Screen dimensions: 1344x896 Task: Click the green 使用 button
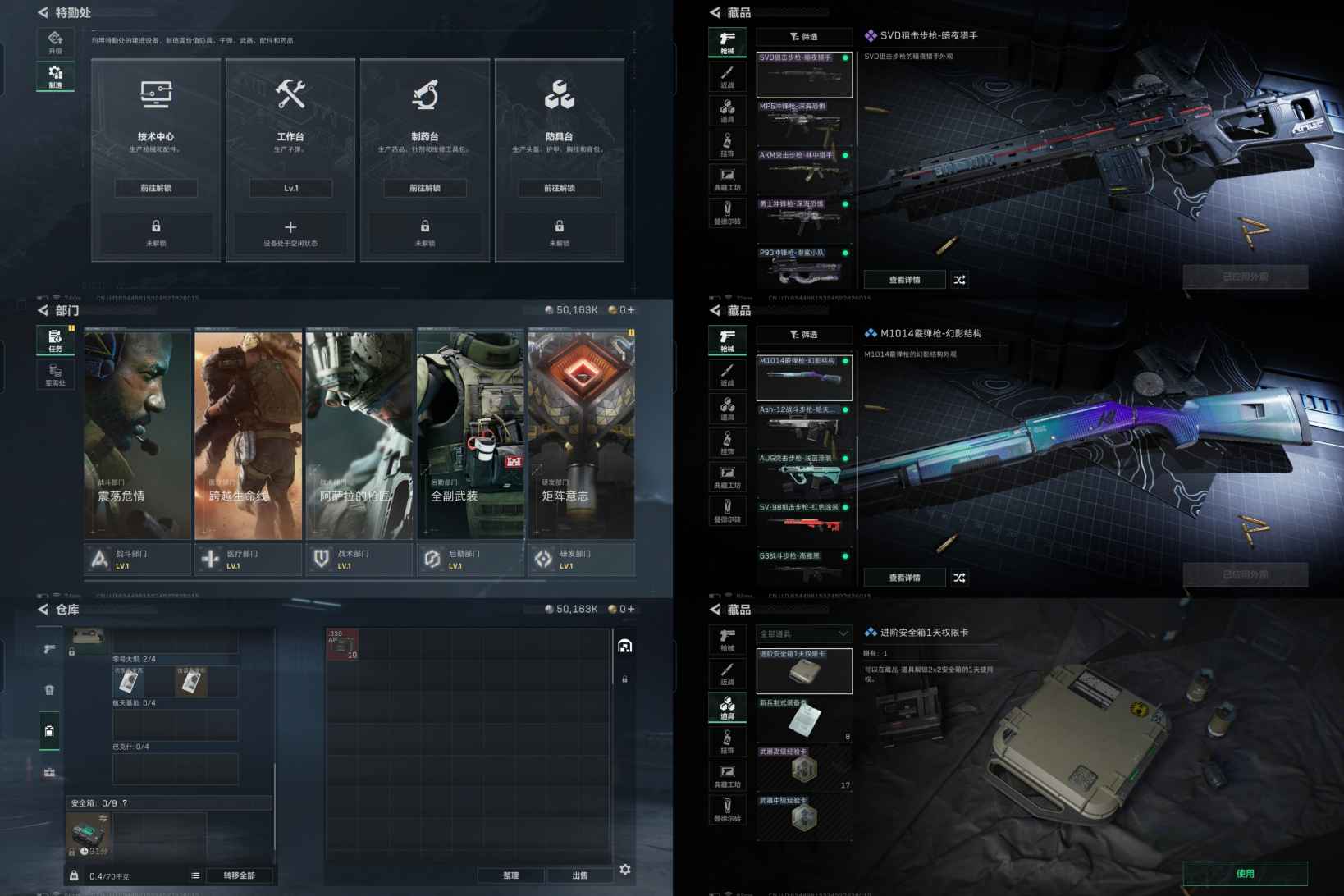click(x=1245, y=874)
